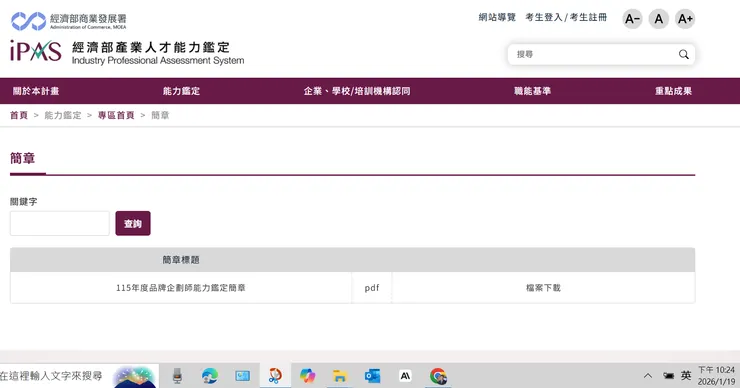Click the search magnifier icon

(683, 54)
